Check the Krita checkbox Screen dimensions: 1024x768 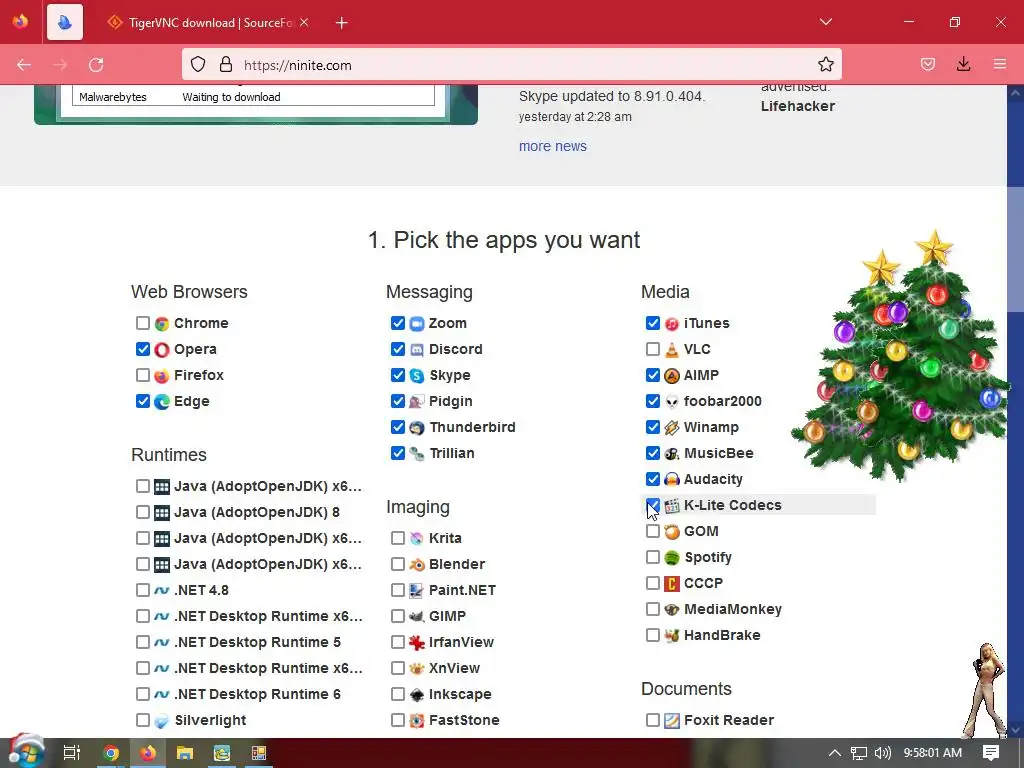click(398, 537)
